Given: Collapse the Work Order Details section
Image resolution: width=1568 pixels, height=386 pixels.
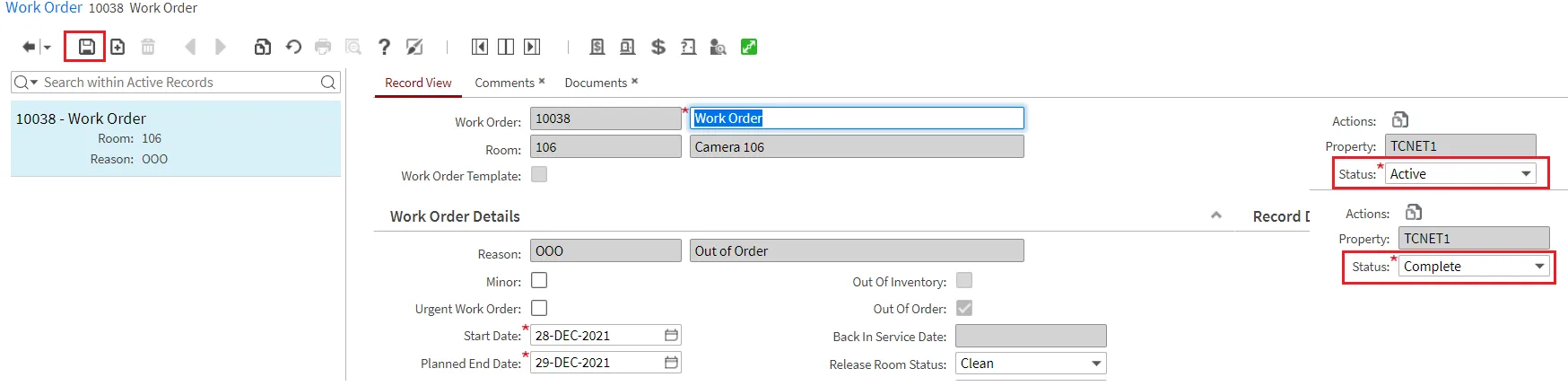Looking at the screenshot, I should click(x=1216, y=215).
